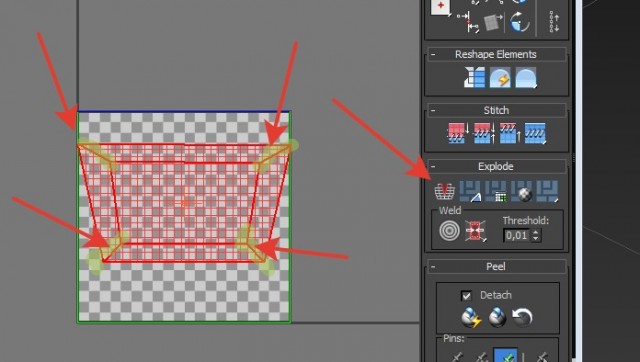The width and height of the screenshot is (640, 362).
Task: Click the red Weld Selected icon
Action: pyautogui.click(x=475, y=231)
